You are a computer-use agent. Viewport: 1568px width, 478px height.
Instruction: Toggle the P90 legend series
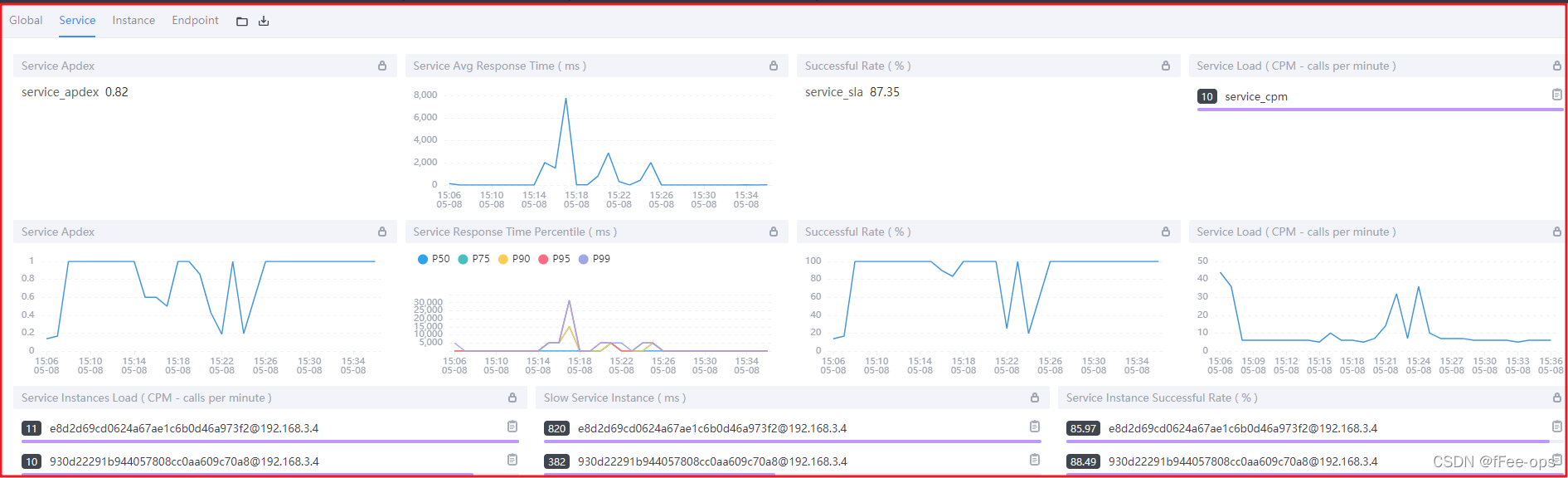pos(514,259)
